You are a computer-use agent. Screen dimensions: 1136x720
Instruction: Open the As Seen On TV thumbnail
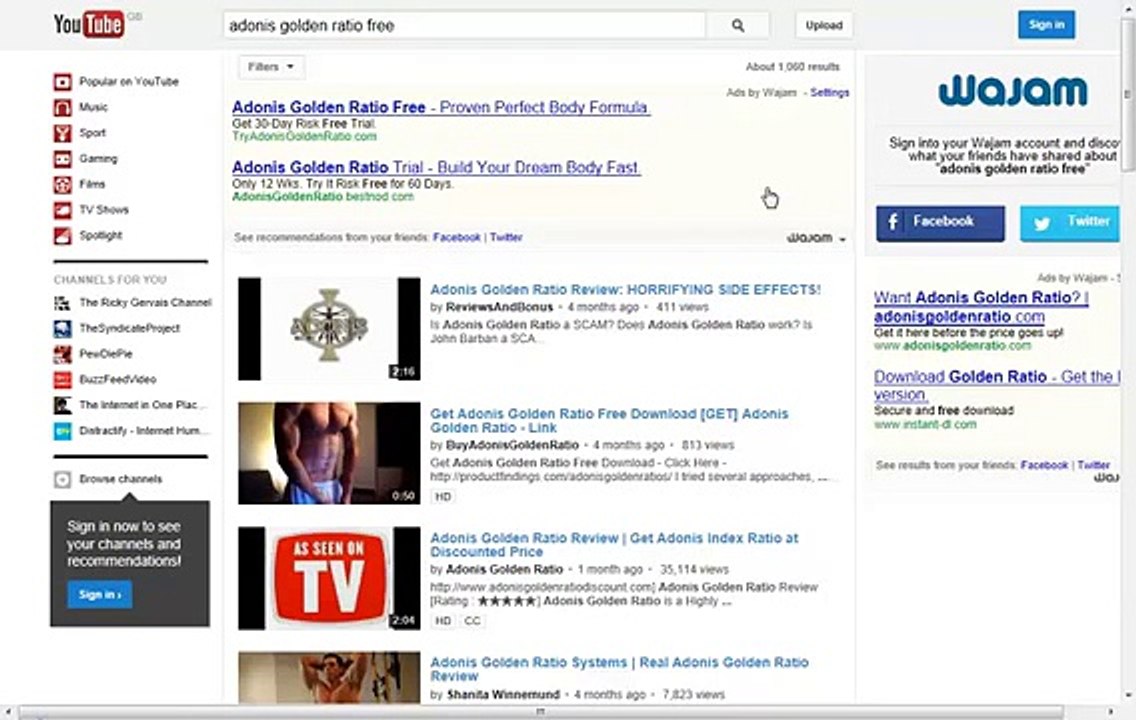[x=329, y=578]
